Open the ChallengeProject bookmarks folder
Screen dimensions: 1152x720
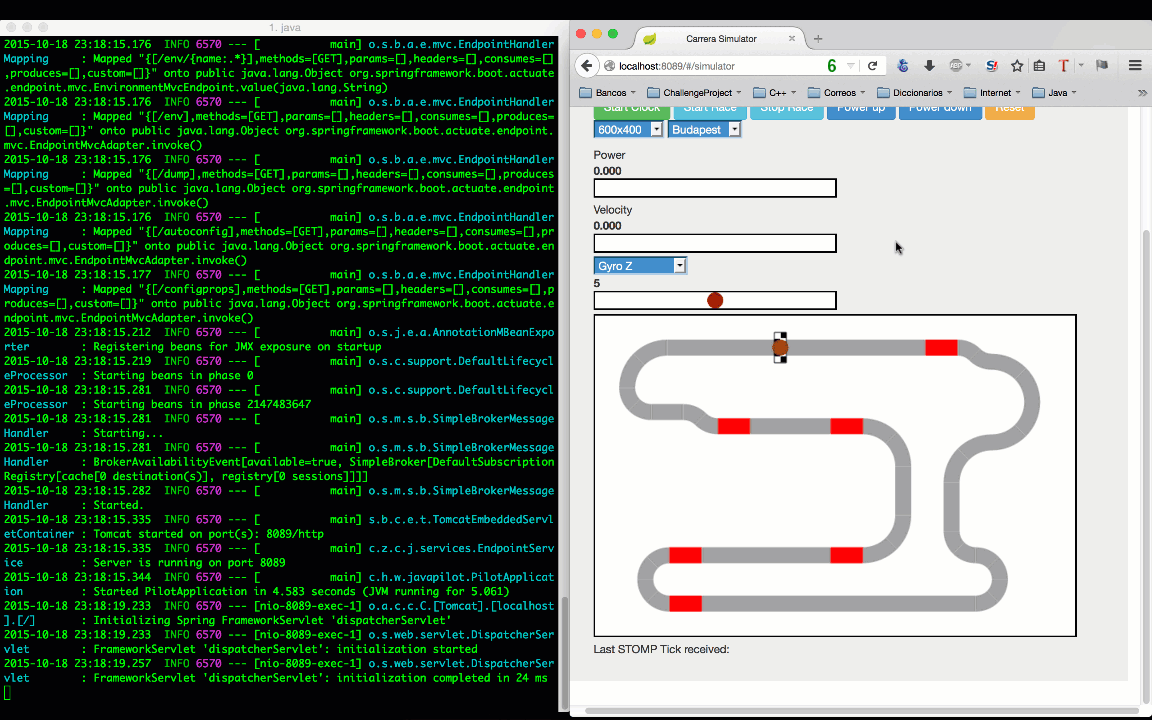694,93
